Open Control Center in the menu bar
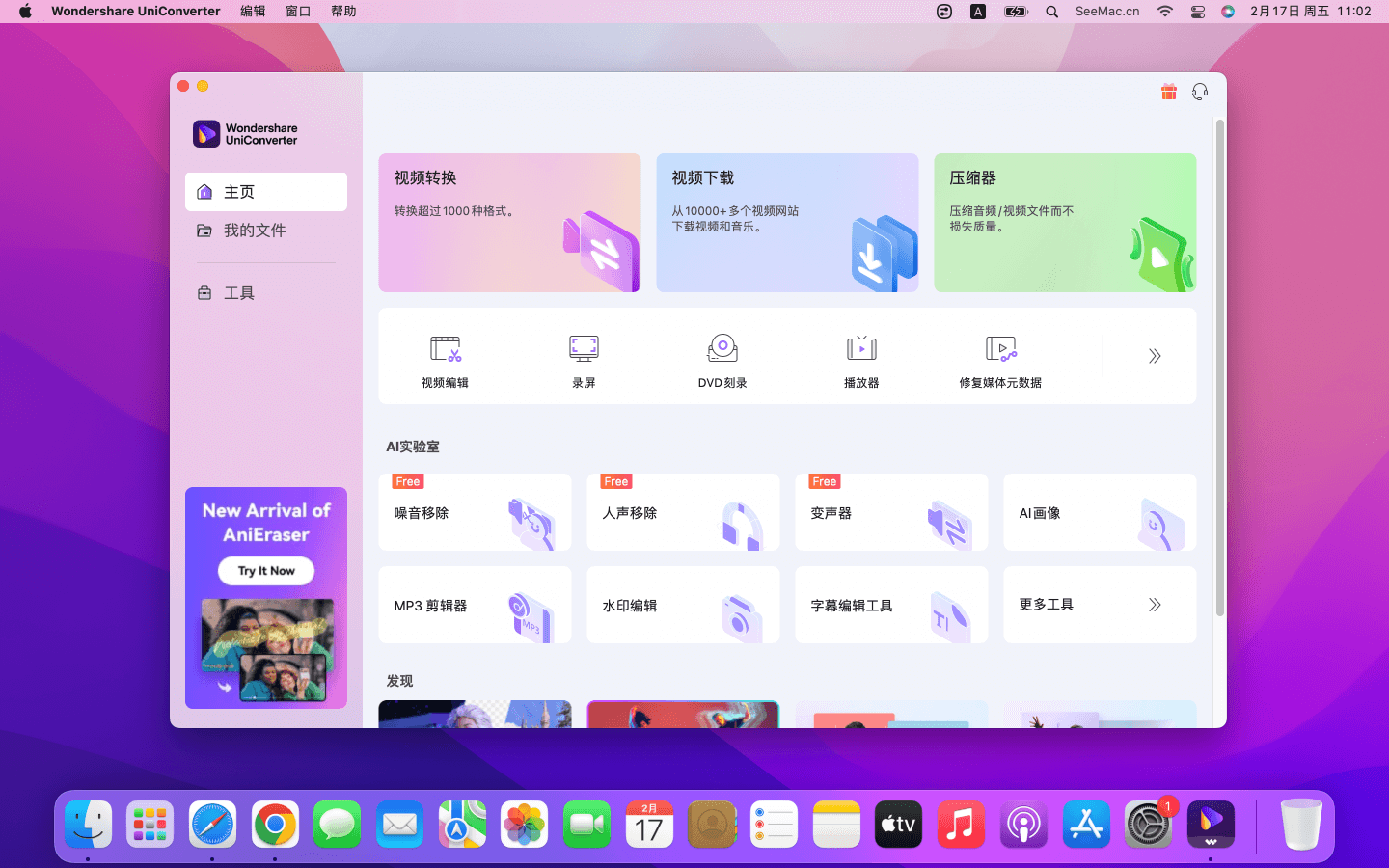This screenshot has width=1389, height=868. click(x=1197, y=12)
